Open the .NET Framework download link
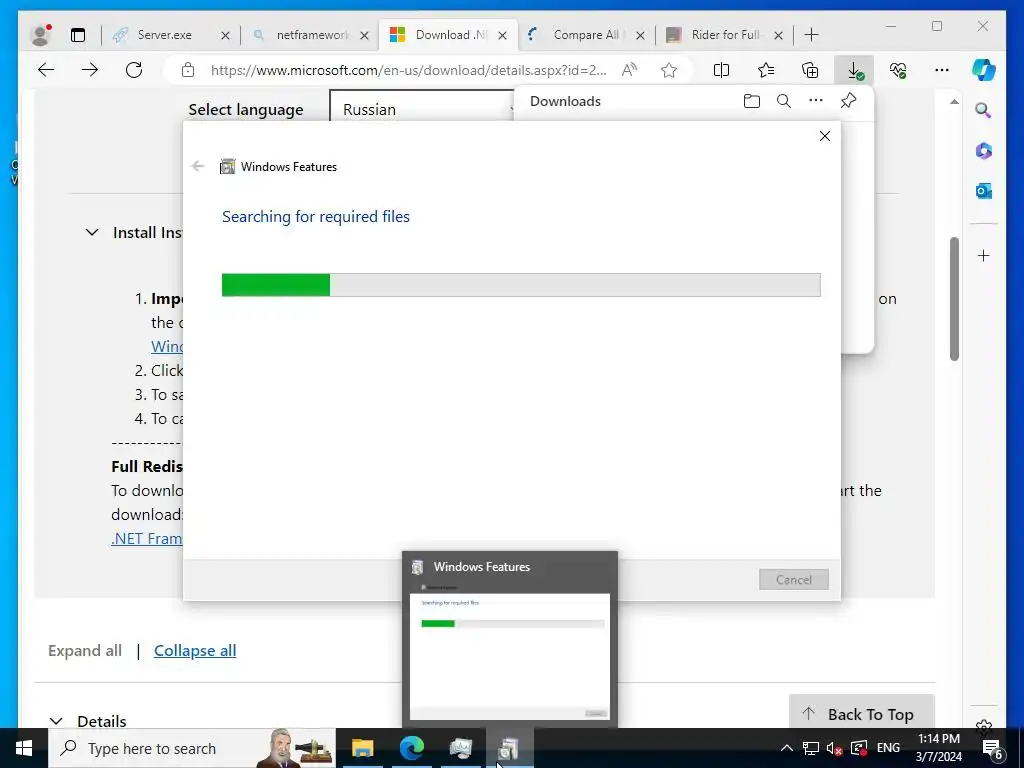 pyautogui.click(x=147, y=538)
